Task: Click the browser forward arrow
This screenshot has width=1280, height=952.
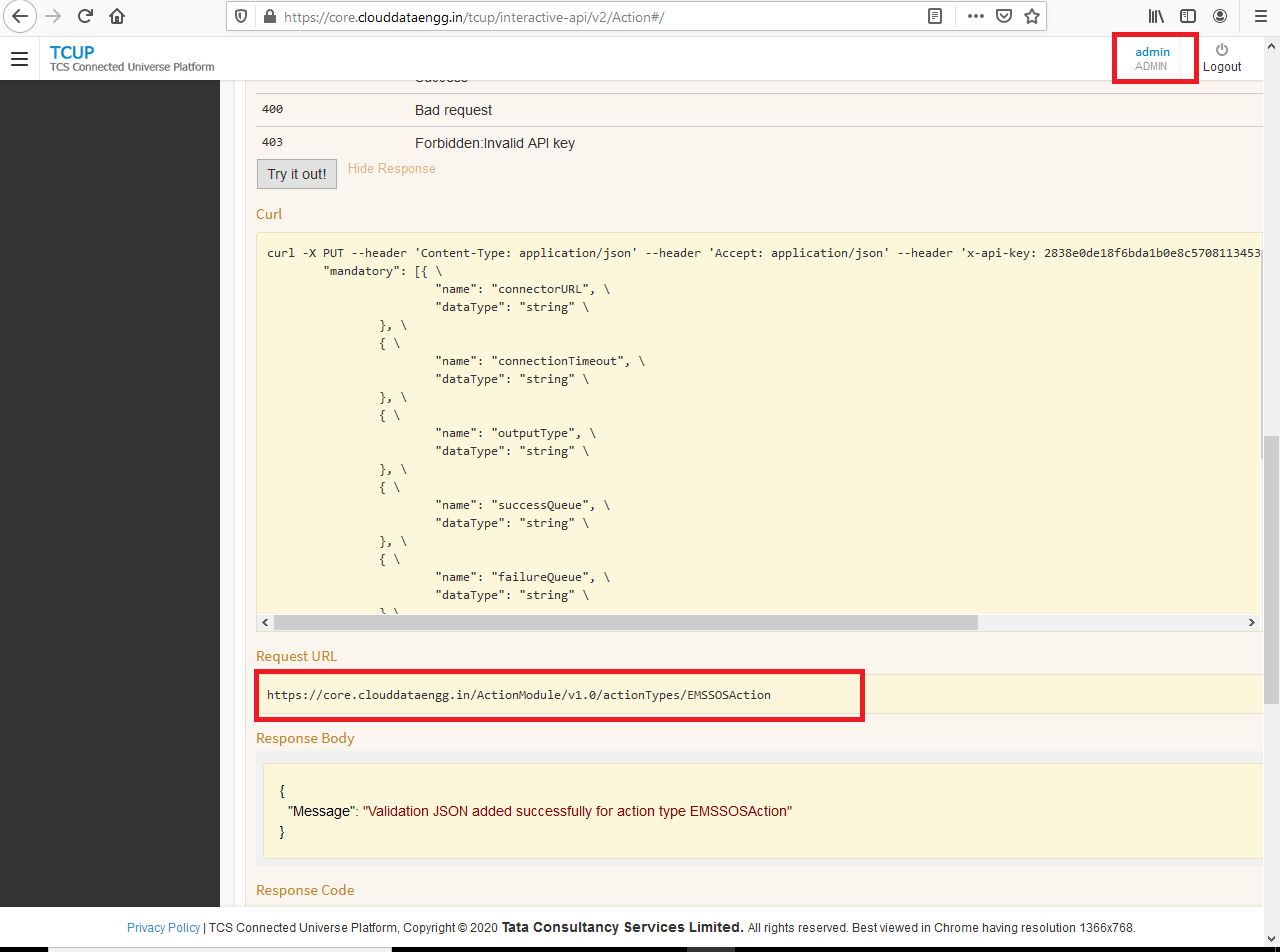Action: click(x=53, y=16)
